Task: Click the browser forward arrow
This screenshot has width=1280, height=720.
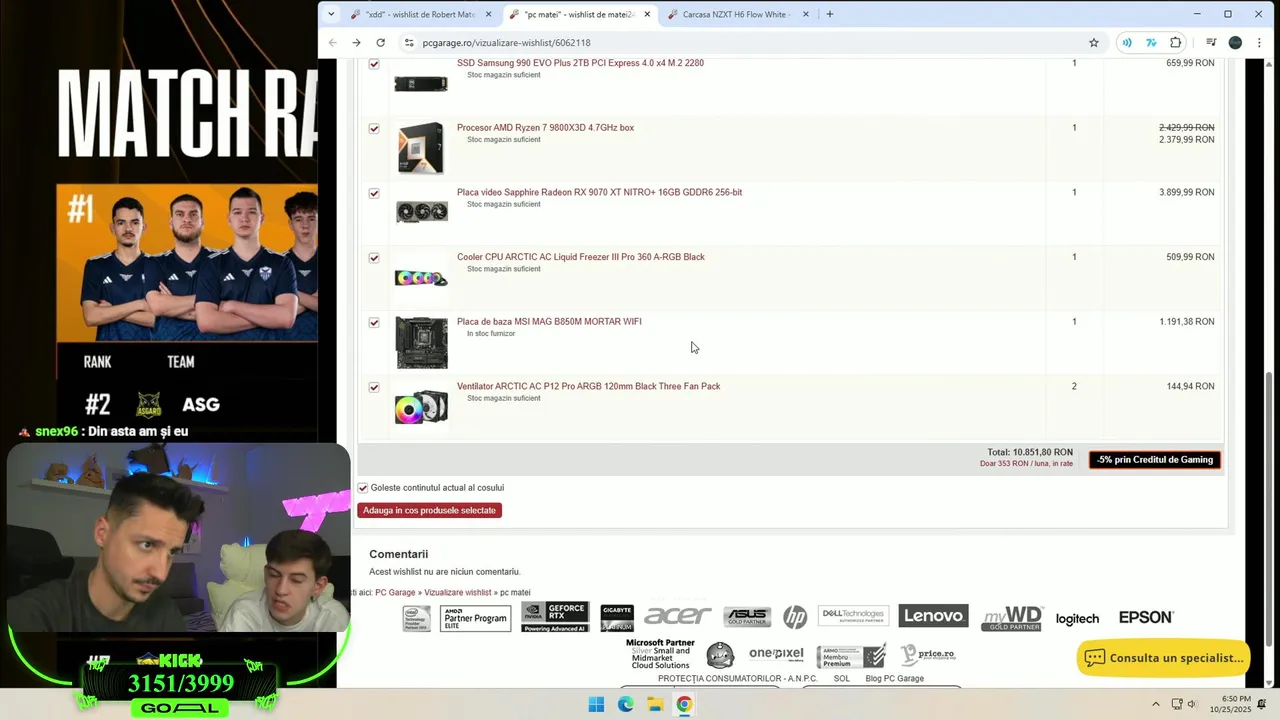Action: tap(356, 43)
